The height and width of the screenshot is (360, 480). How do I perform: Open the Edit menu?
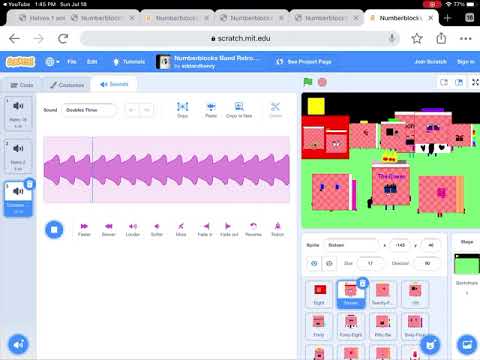92,62
